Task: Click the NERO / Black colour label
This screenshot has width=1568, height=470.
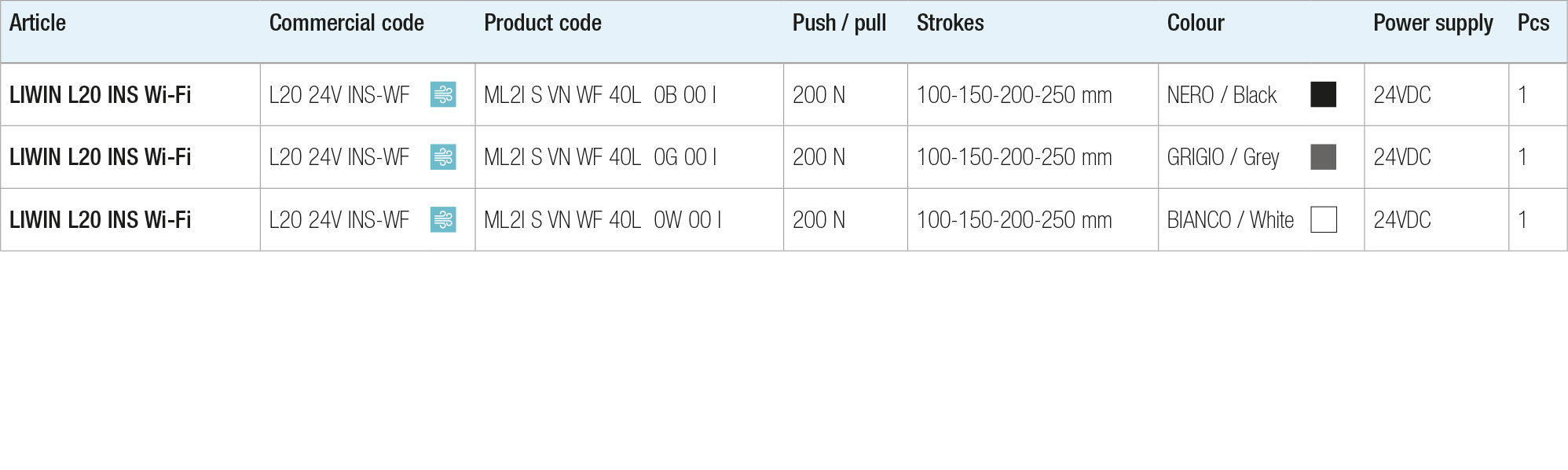Action: coord(1222,95)
